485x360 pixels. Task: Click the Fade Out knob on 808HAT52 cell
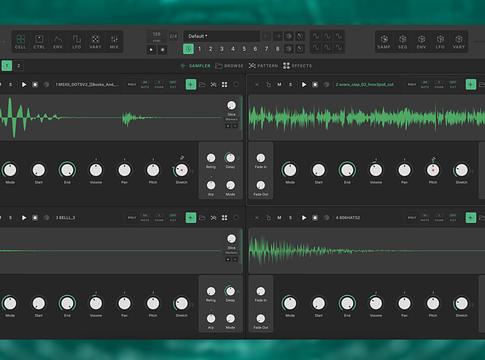261,318
